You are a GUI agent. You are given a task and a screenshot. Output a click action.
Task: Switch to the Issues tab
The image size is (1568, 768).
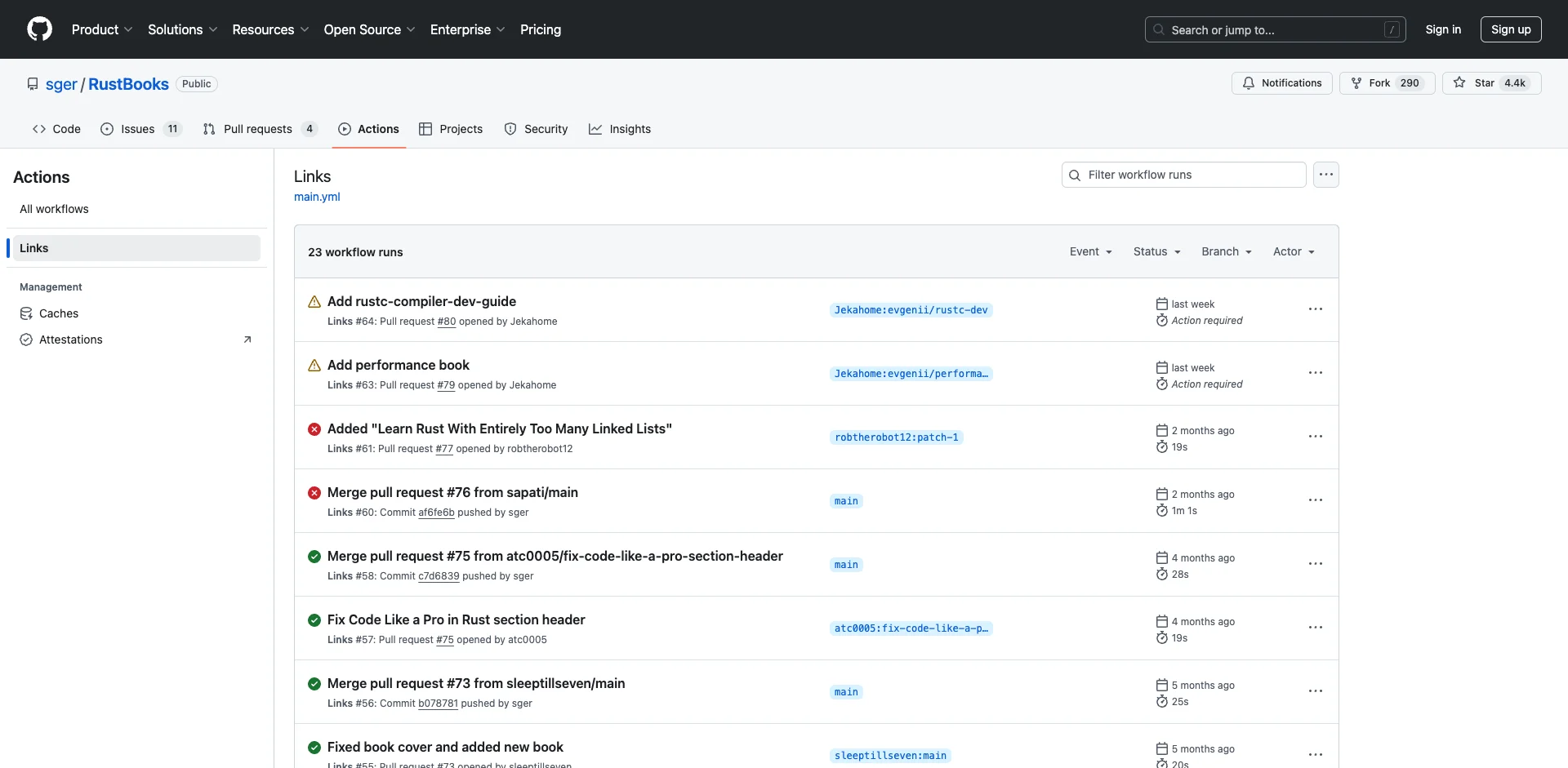[x=141, y=129]
